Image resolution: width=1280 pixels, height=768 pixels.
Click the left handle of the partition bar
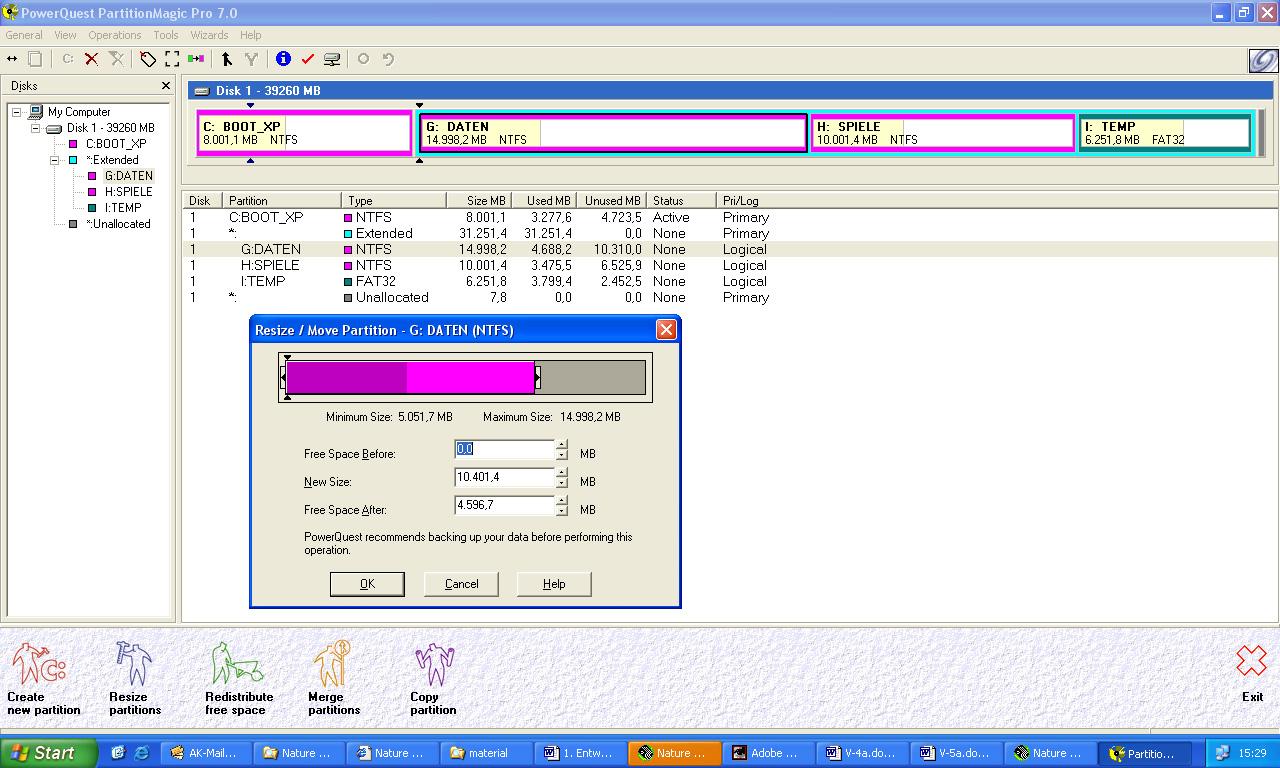pyautogui.click(x=283, y=377)
